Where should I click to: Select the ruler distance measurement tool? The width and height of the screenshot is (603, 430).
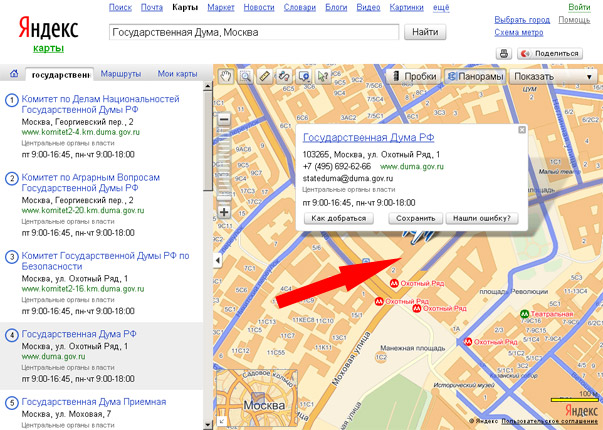click(265, 76)
